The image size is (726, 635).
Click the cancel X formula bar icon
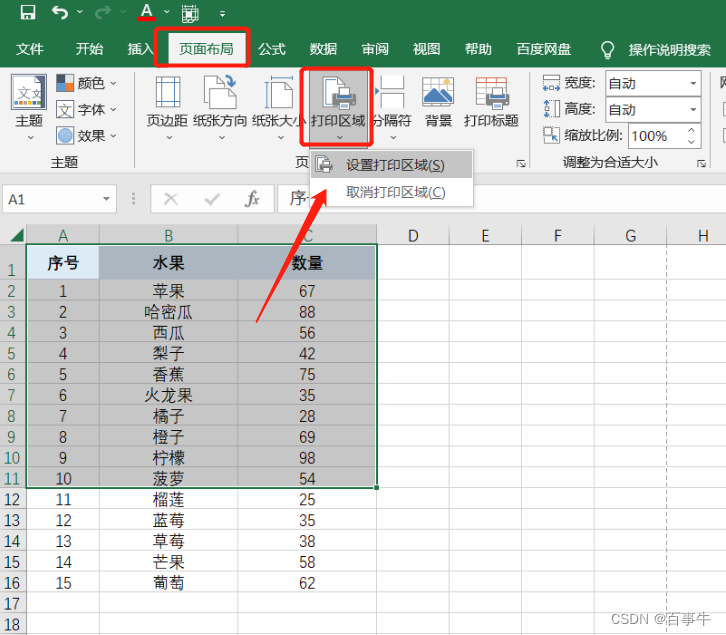pyautogui.click(x=171, y=199)
